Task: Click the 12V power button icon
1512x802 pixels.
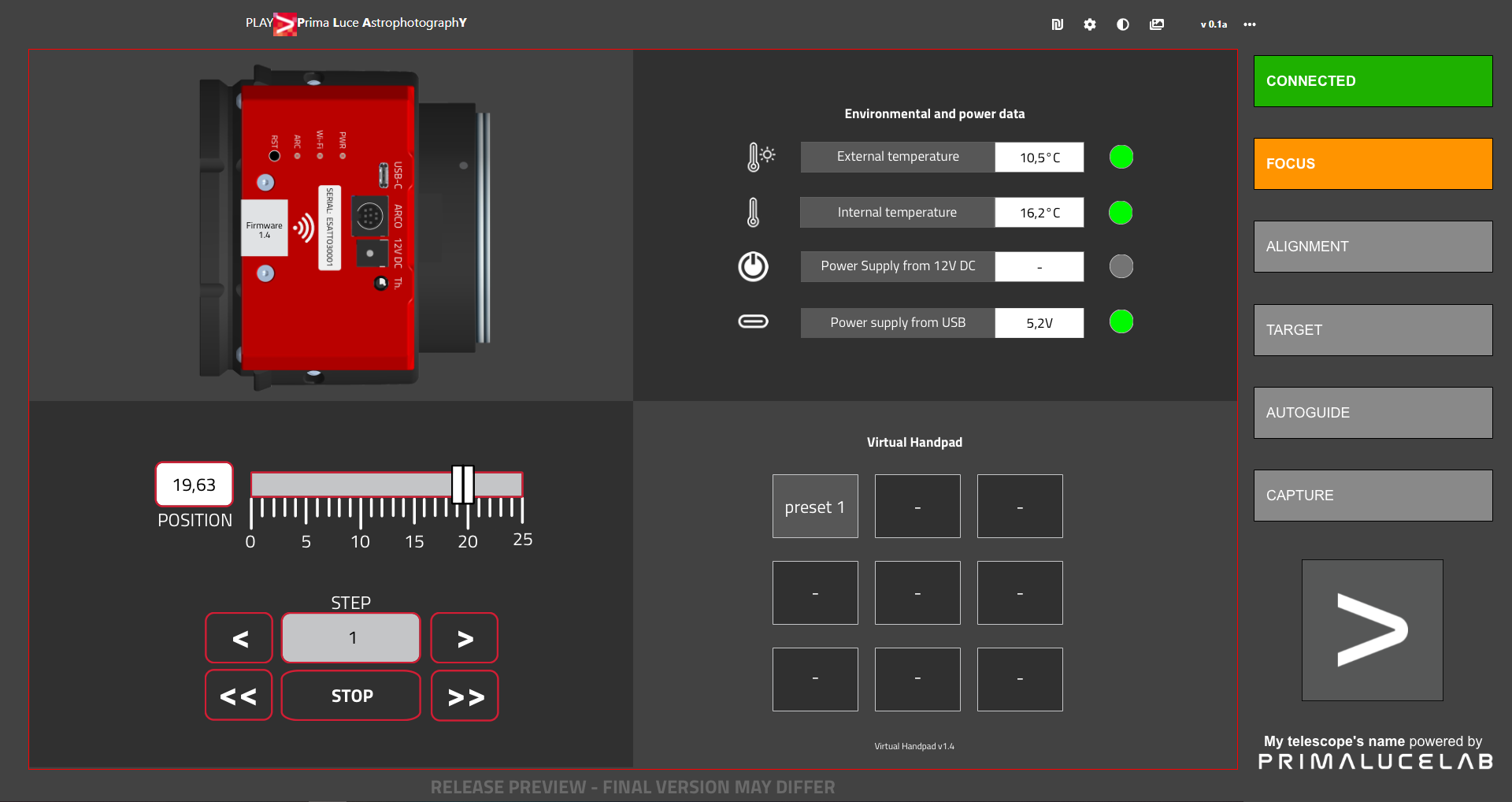Action: point(753,266)
